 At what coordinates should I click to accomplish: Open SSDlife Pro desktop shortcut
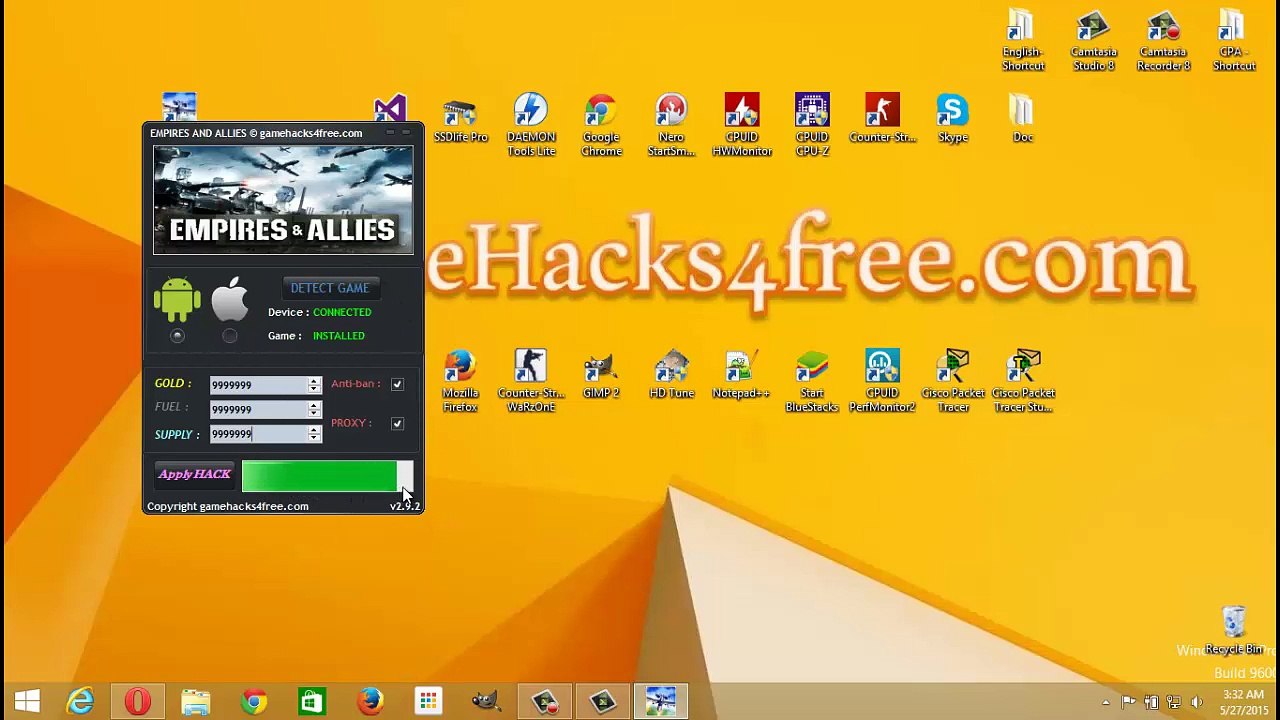(x=460, y=119)
